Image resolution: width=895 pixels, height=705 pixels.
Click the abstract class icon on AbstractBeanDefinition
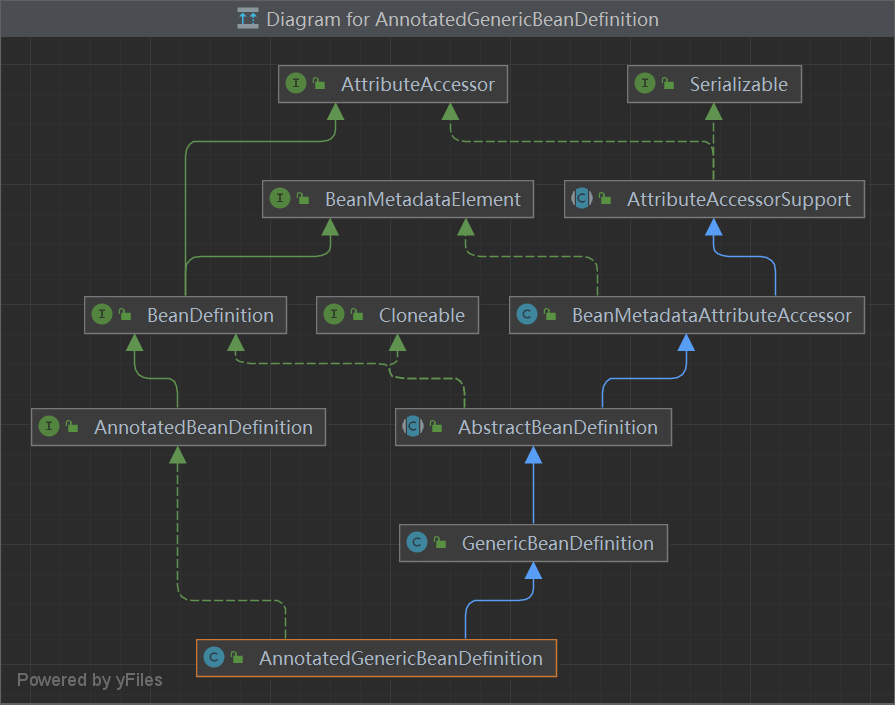pyautogui.click(x=413, y=426)
